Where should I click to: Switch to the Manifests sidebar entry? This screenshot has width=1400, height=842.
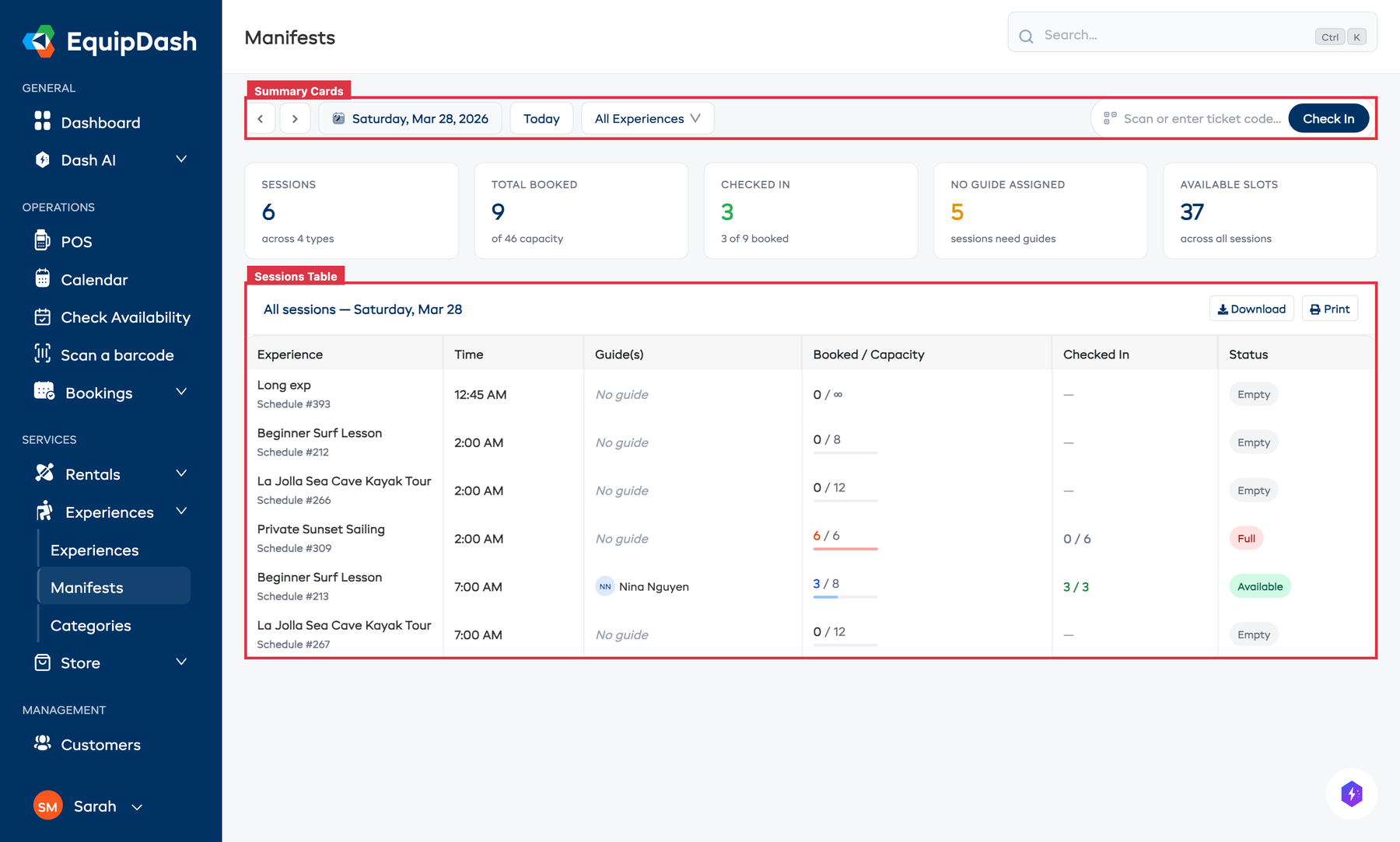tap(86, 587)
